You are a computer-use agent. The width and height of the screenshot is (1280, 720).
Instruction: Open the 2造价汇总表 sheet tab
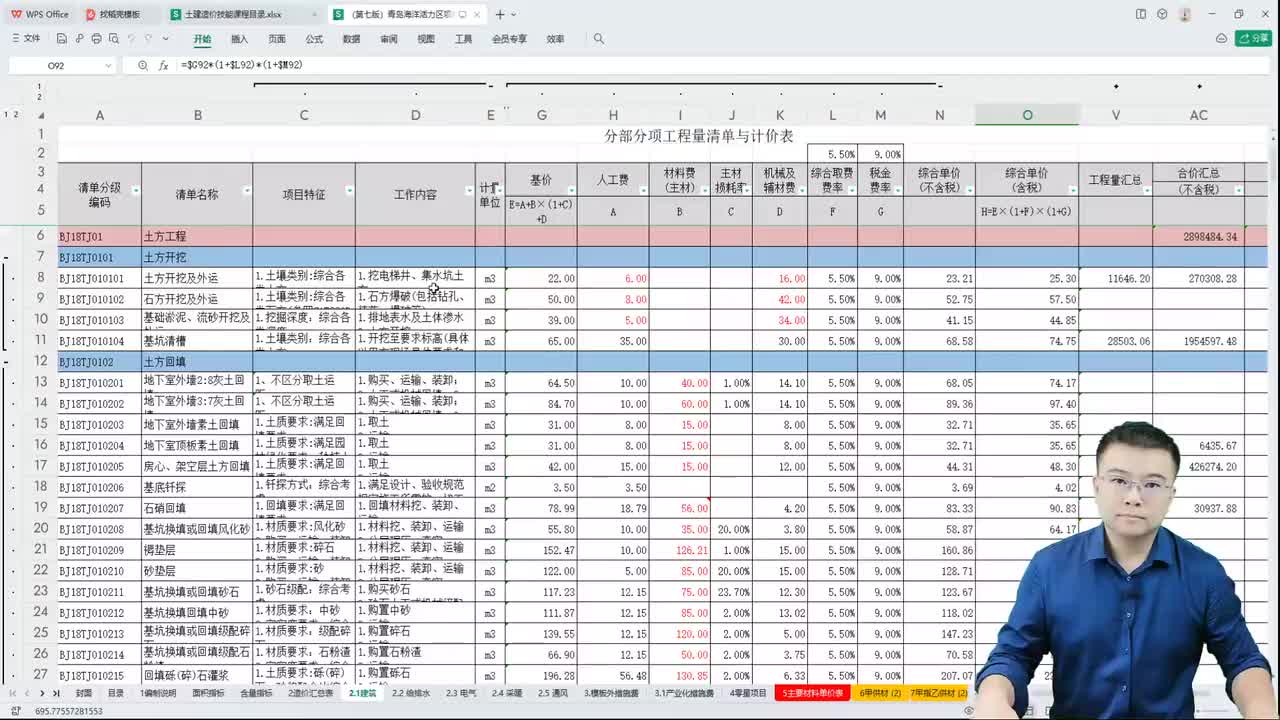tap(311, 693)
